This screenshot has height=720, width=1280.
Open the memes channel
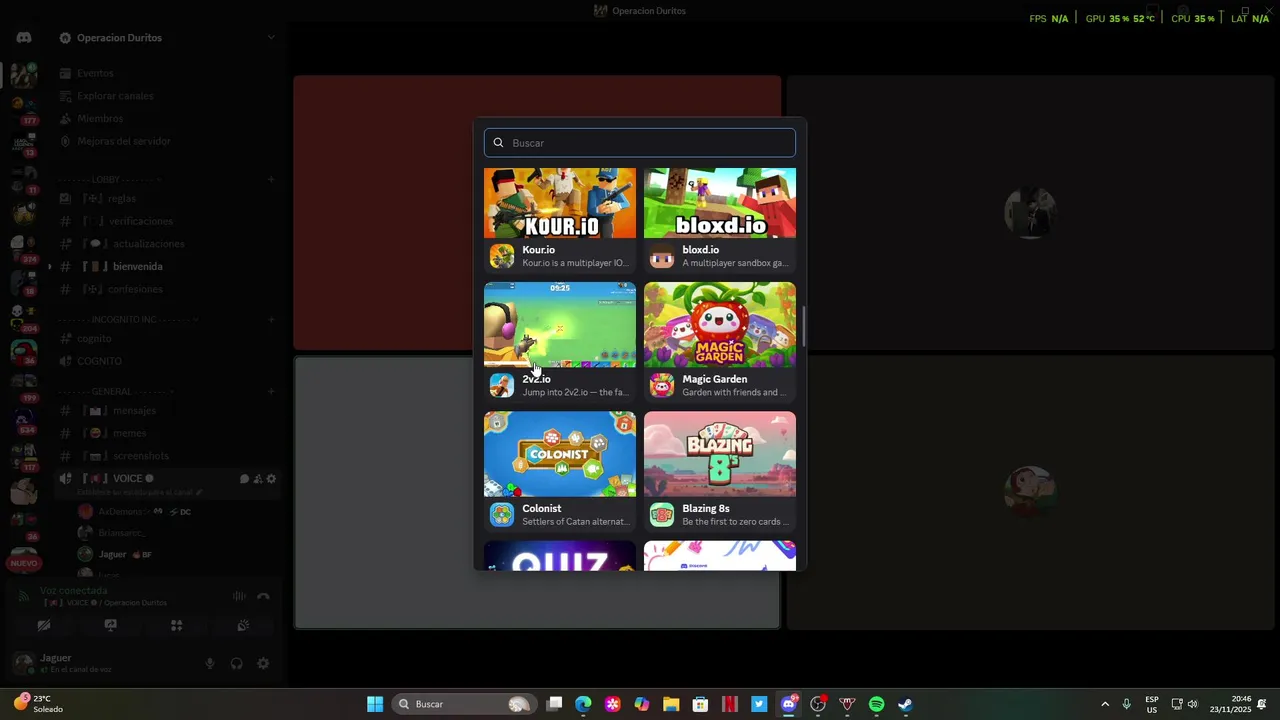(x=166, y=433)
